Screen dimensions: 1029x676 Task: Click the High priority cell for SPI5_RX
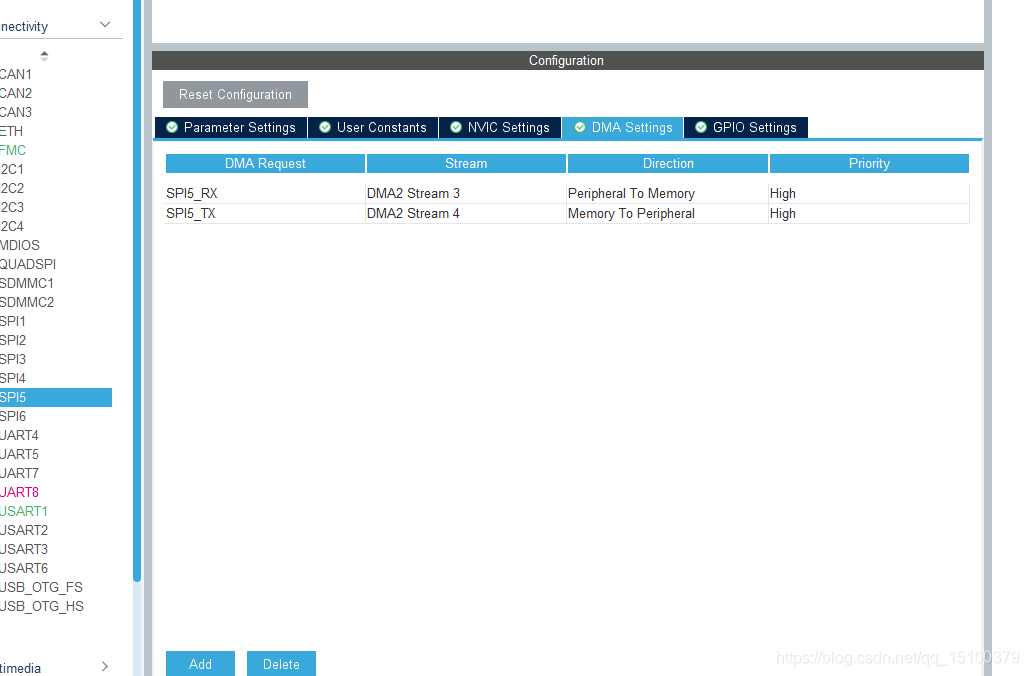click(869, 194)
